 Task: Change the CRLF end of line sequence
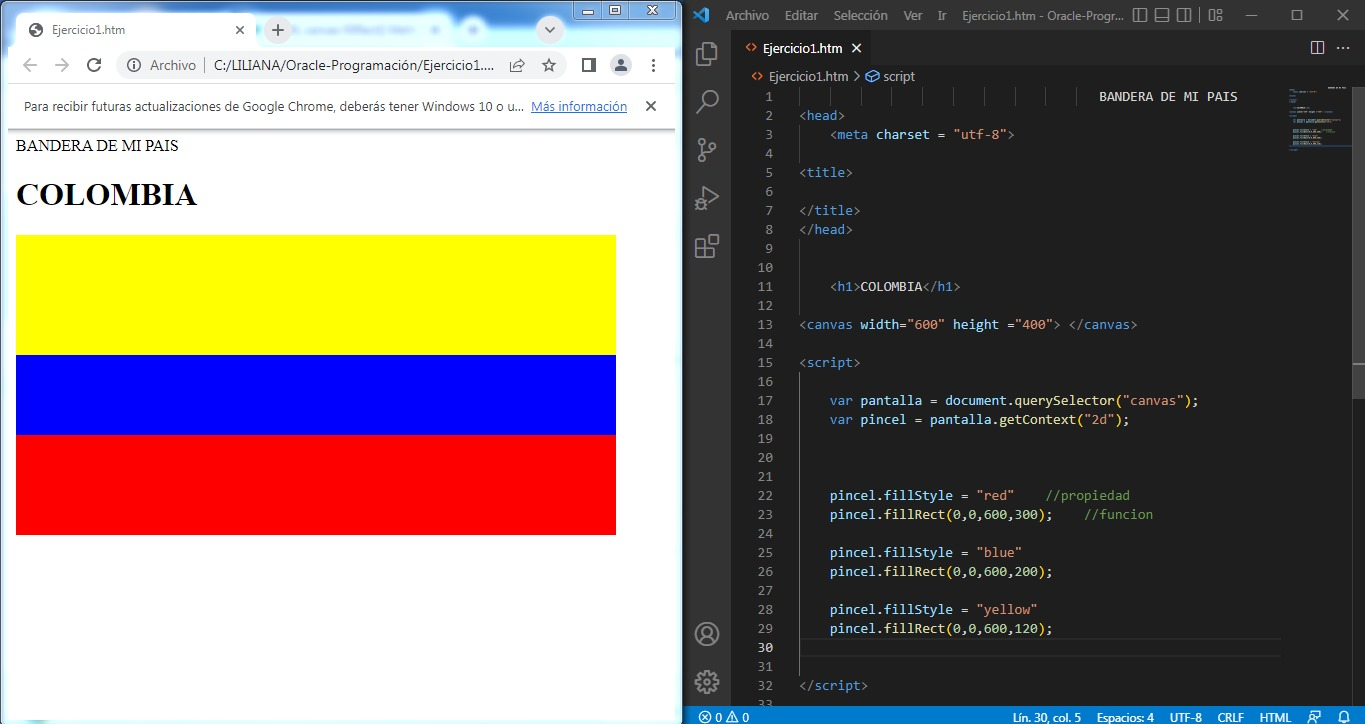[x=1230, y=716]
